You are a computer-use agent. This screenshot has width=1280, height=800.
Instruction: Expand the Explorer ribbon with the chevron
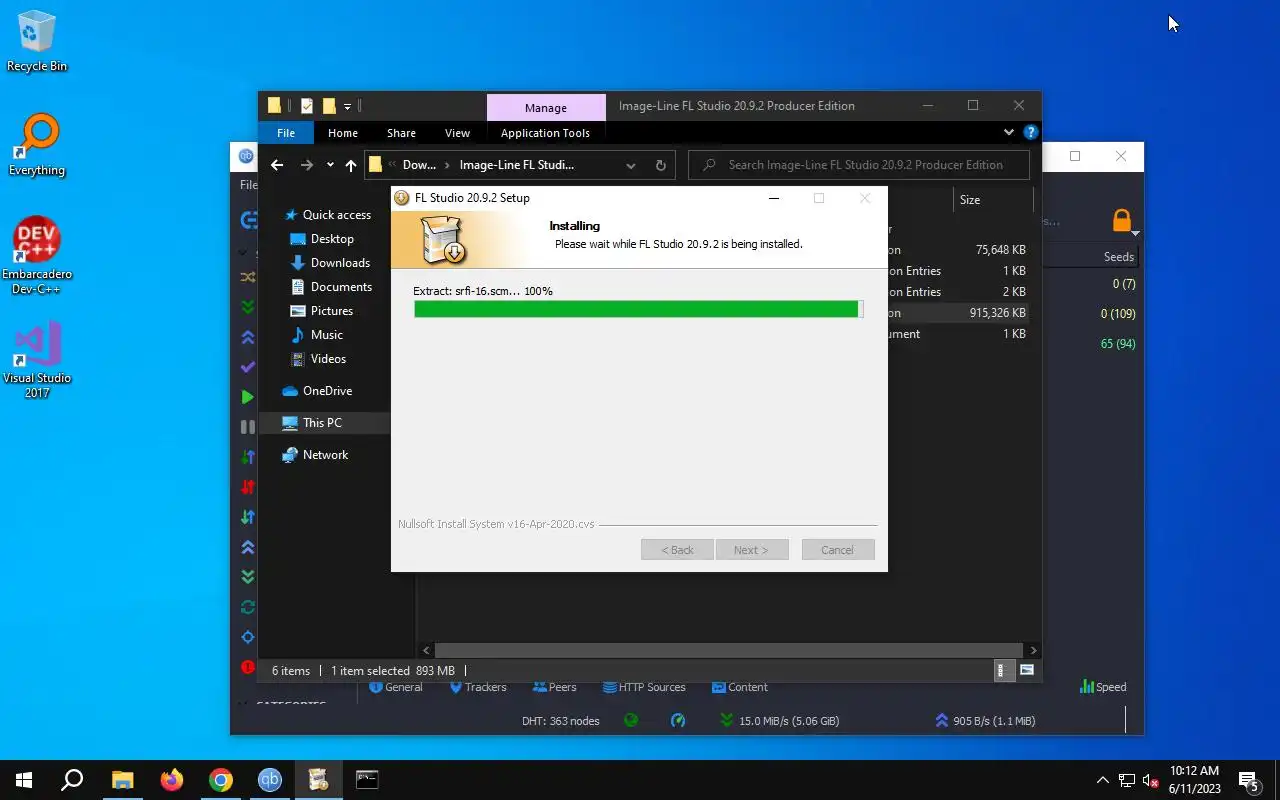click(x=1008, y=132)
